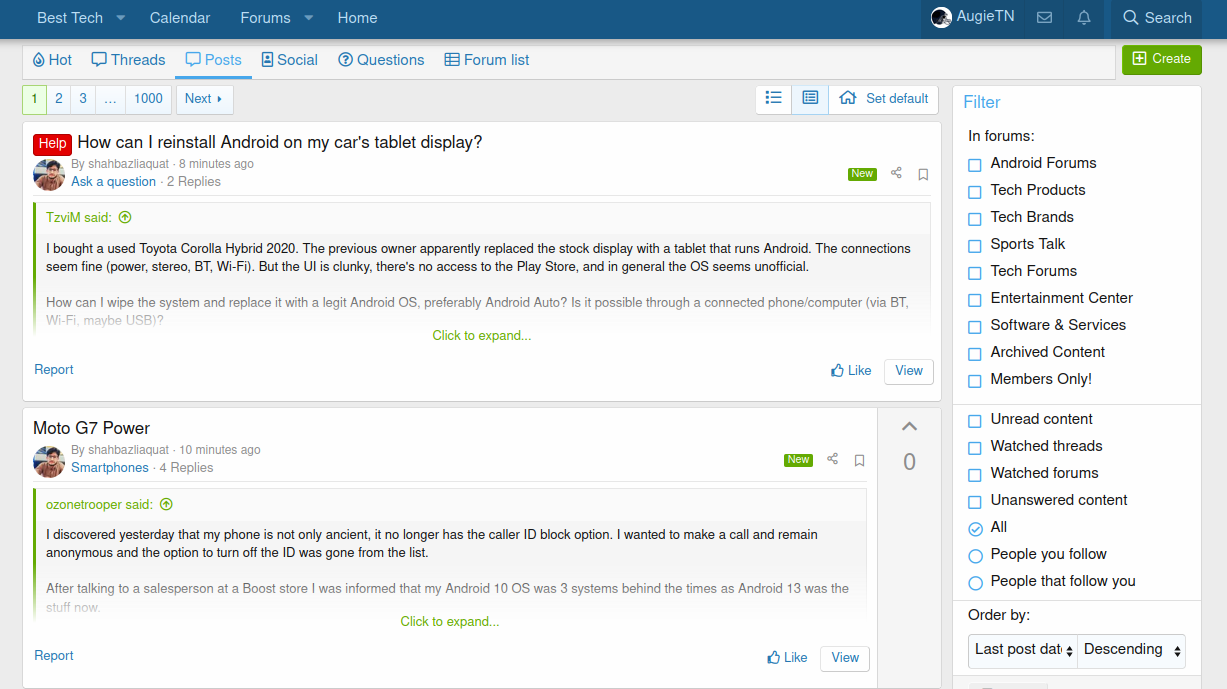This screenshot has width=1227, height=689.
Task: Click the green Create button
Action: tap(1161, 59)
